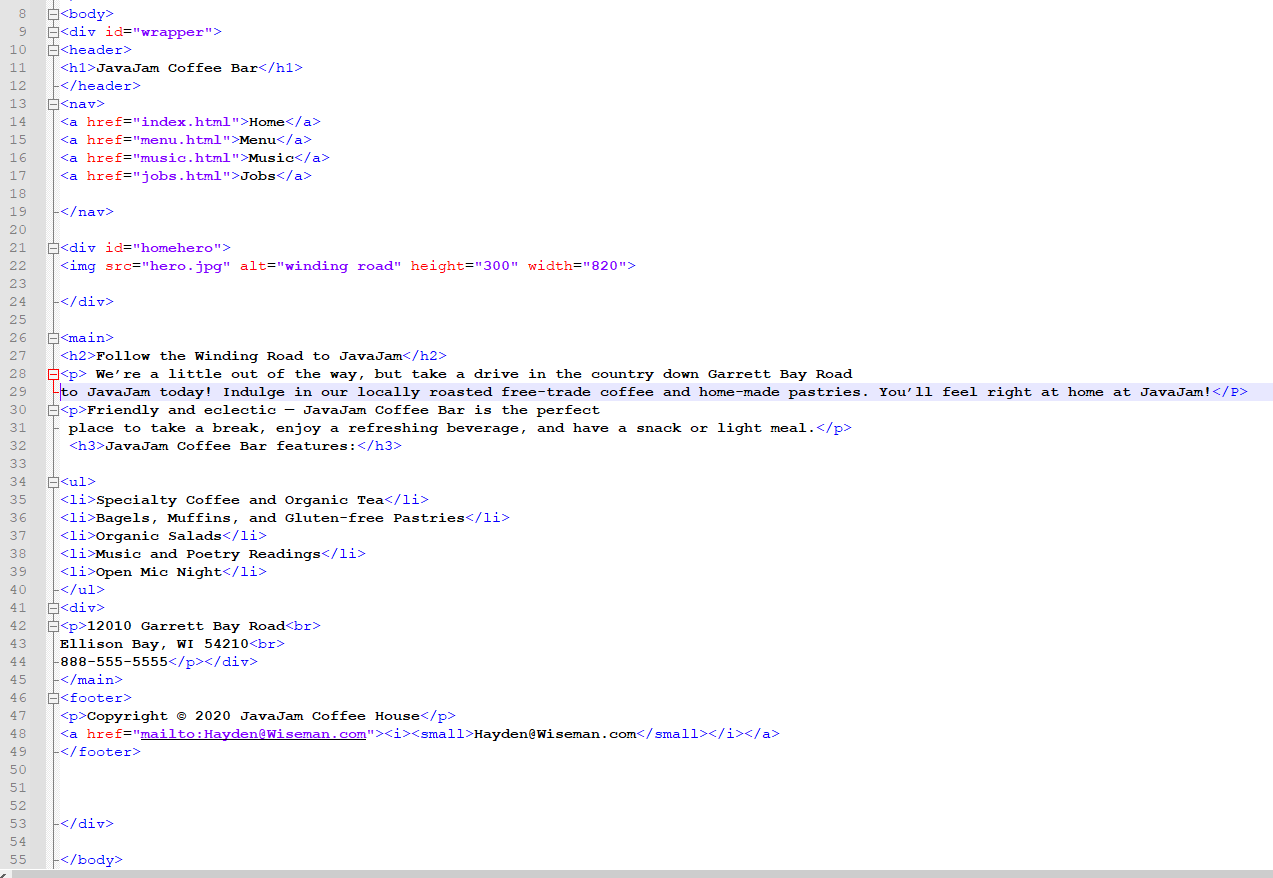Collapse the <main> section fold marker

pyautogui.click(x=52, y=337)
